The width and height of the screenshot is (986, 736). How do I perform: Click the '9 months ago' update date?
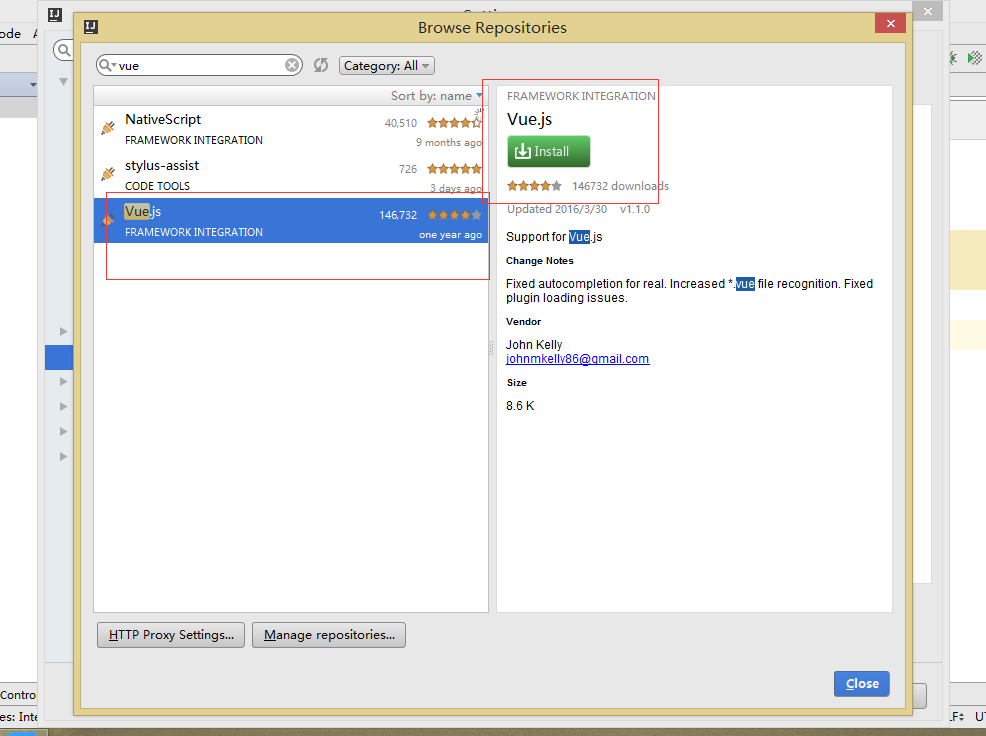tap(448, 143)
